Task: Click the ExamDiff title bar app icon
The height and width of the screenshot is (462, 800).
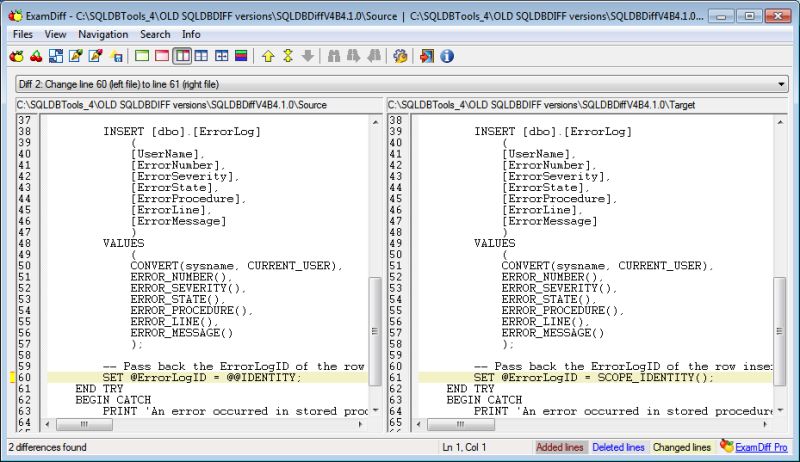Action: tap(16, 16)
